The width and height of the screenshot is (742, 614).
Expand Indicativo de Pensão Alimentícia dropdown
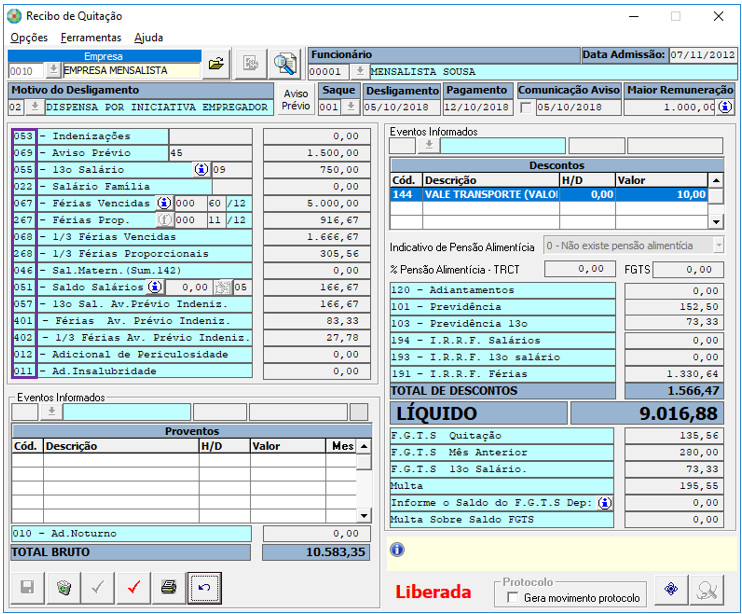click(x=719, y=246)
